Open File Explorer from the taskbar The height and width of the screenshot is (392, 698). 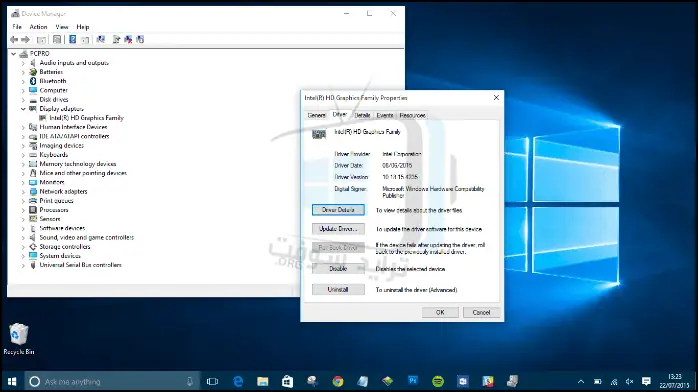tap(263, 381)
